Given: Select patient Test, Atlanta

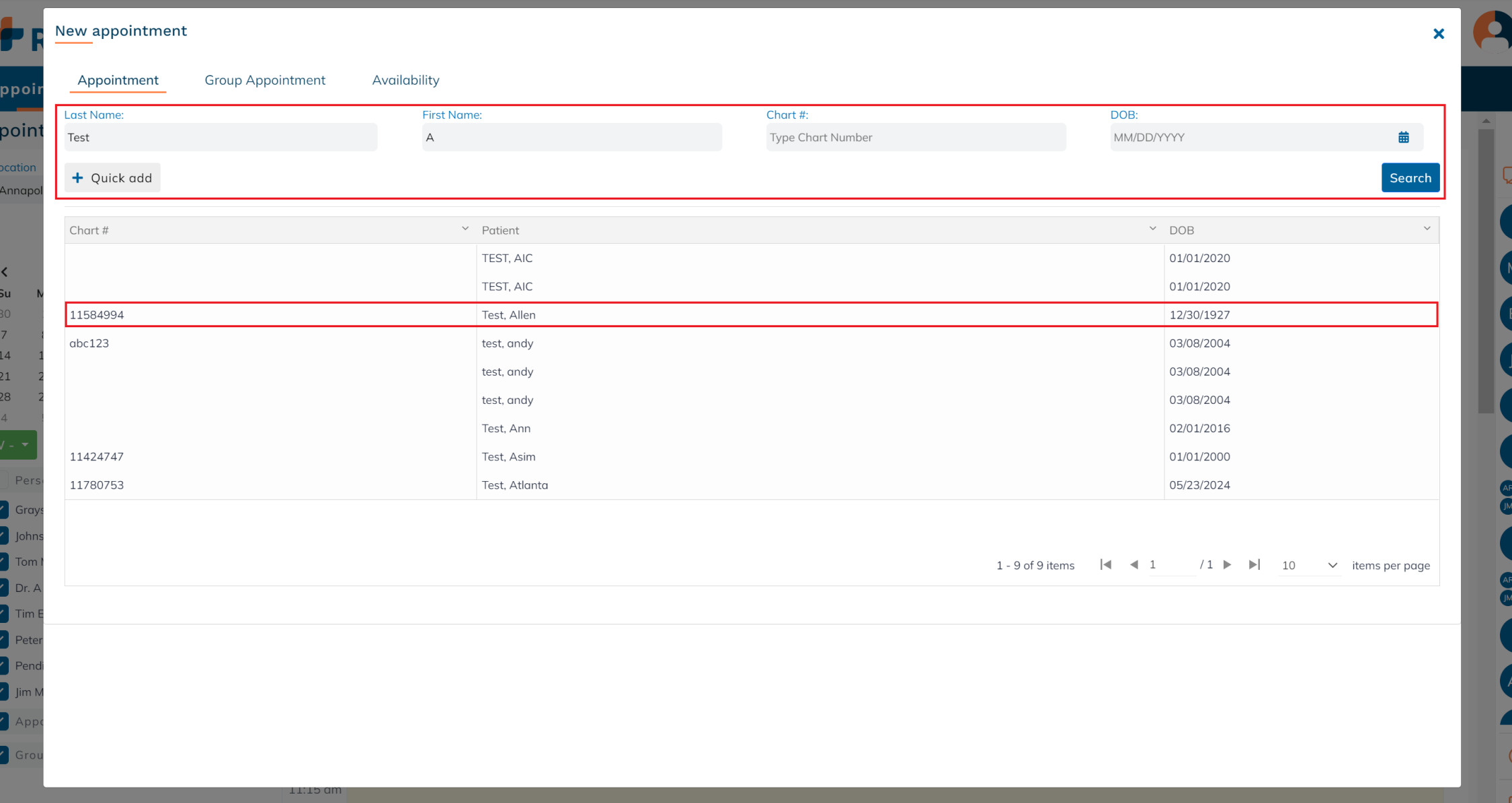Looking at the screenshot, I should (515, 484).
